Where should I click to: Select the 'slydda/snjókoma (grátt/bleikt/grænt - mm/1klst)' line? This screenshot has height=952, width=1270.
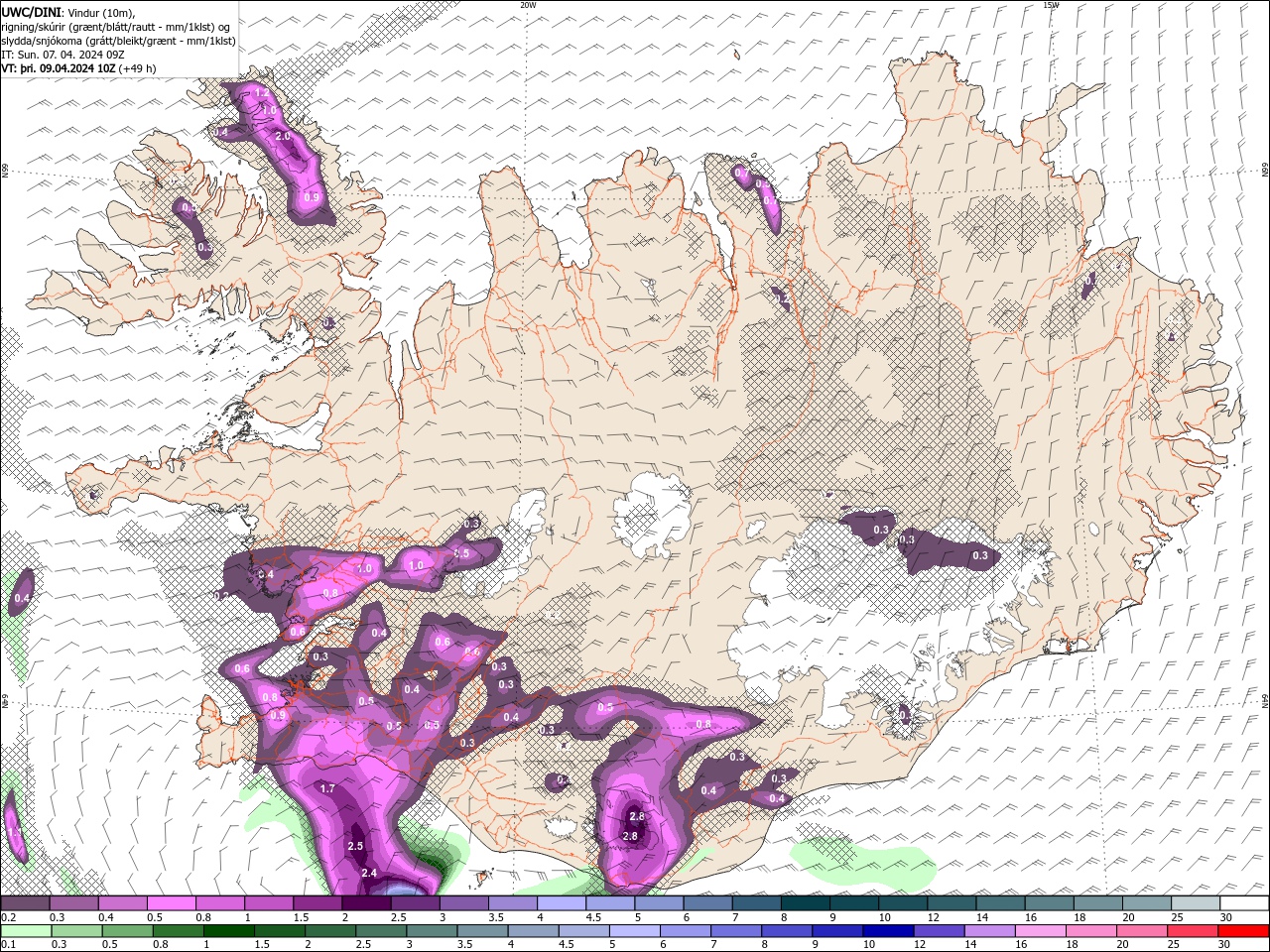click(x=118, y=40)
